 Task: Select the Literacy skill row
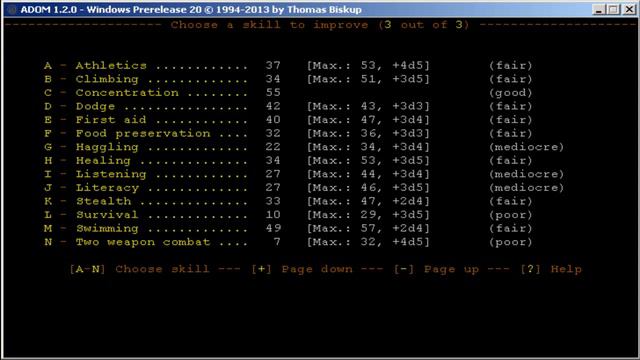tap(304, 187)
